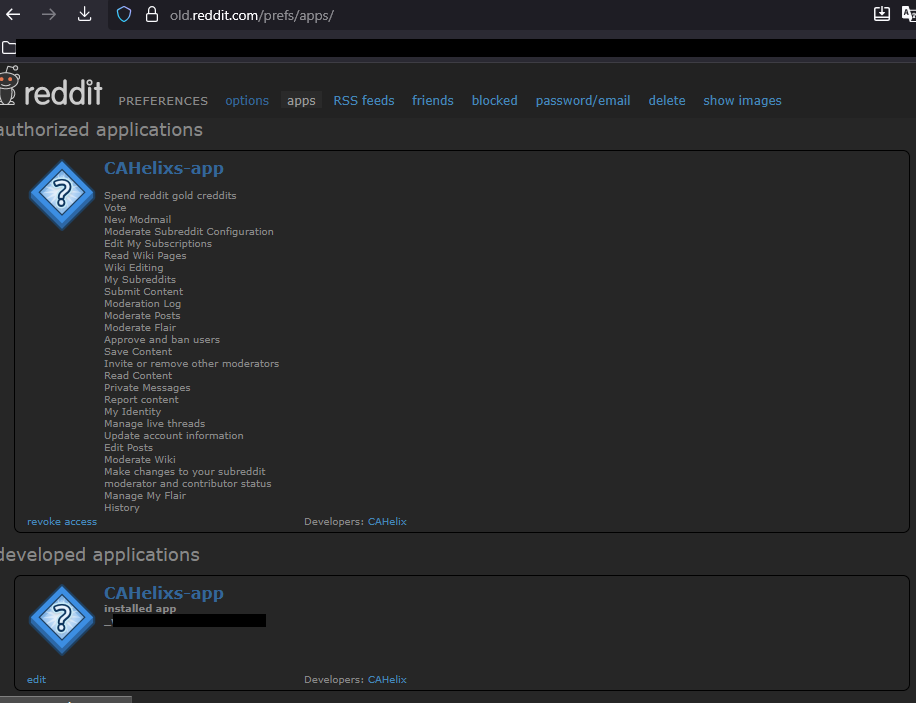The width and height of the screenshot is (916, 703).
Task: Open the blocked tab
Action: pyautogui.click(x=495, y=101)
